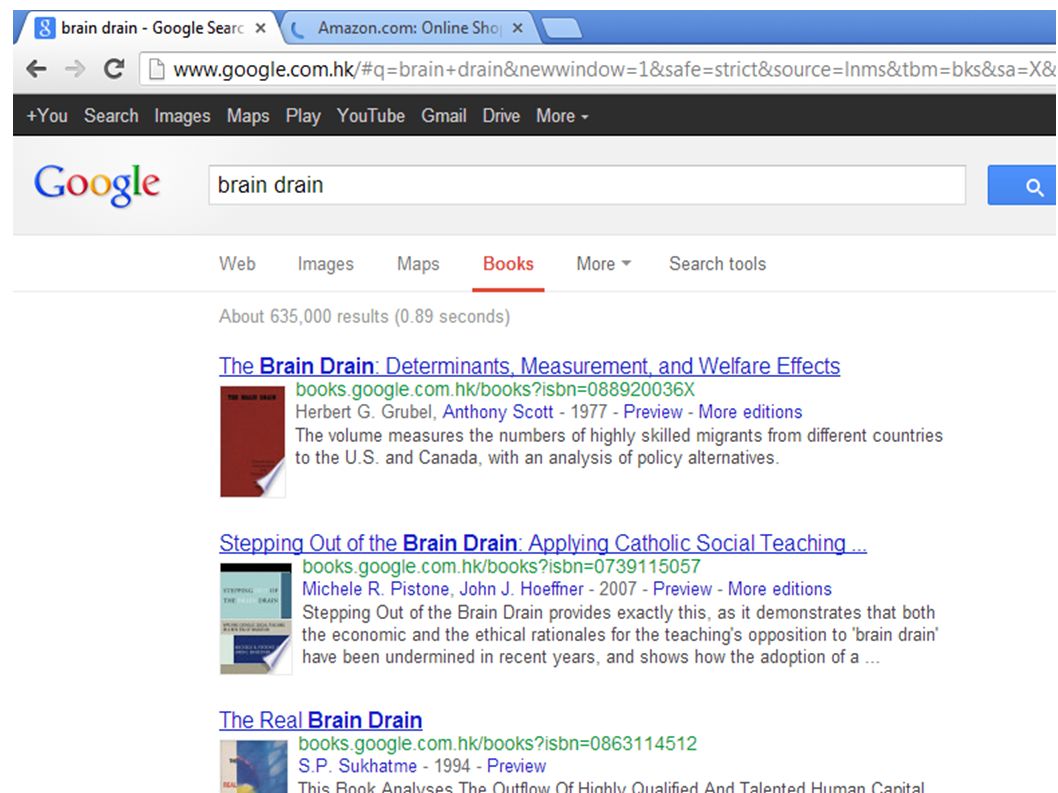The height and width of the screenshot is (793, 1058).
Task: Click the isbn=0739115057 green URL text
Action: [501, 566]
